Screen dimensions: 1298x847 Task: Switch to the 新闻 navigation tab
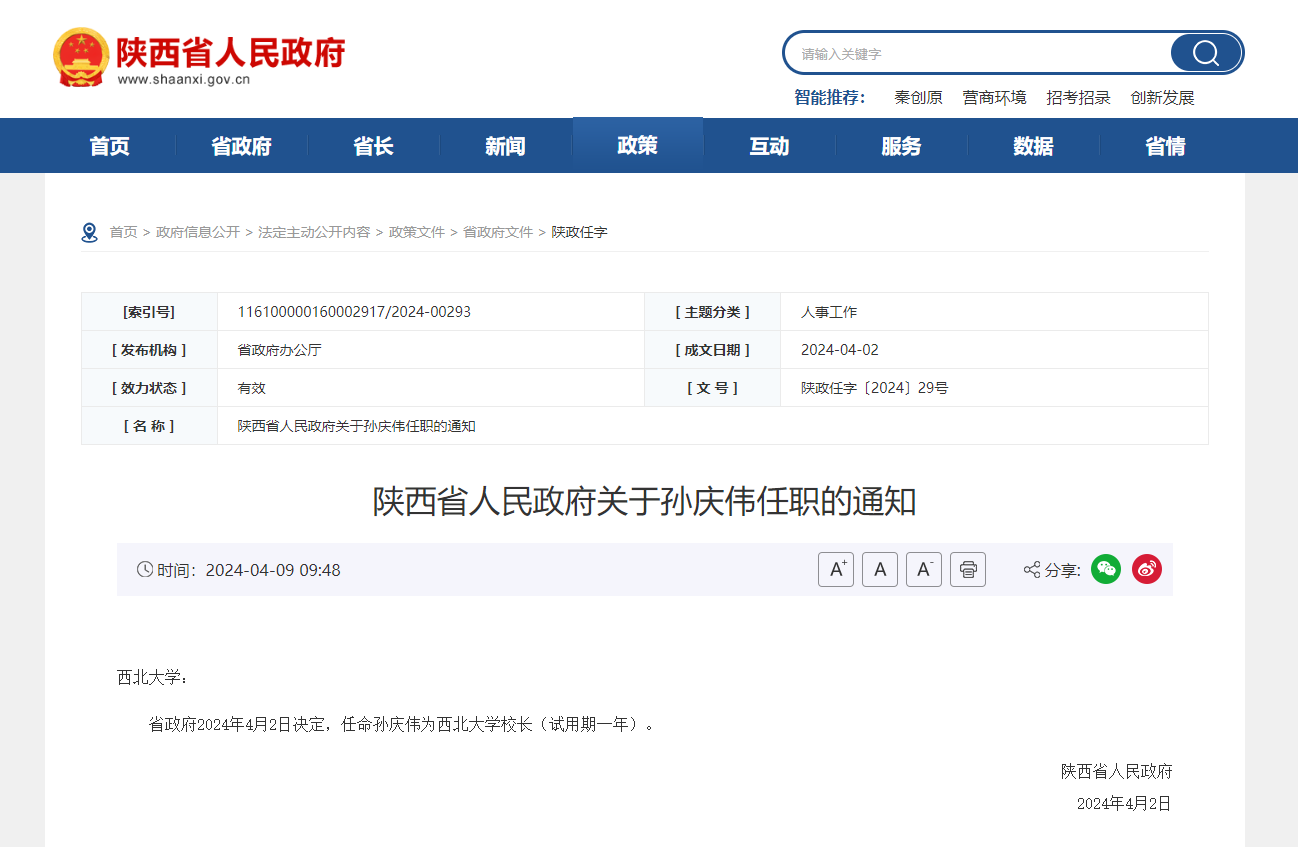[x=505, y=145]
